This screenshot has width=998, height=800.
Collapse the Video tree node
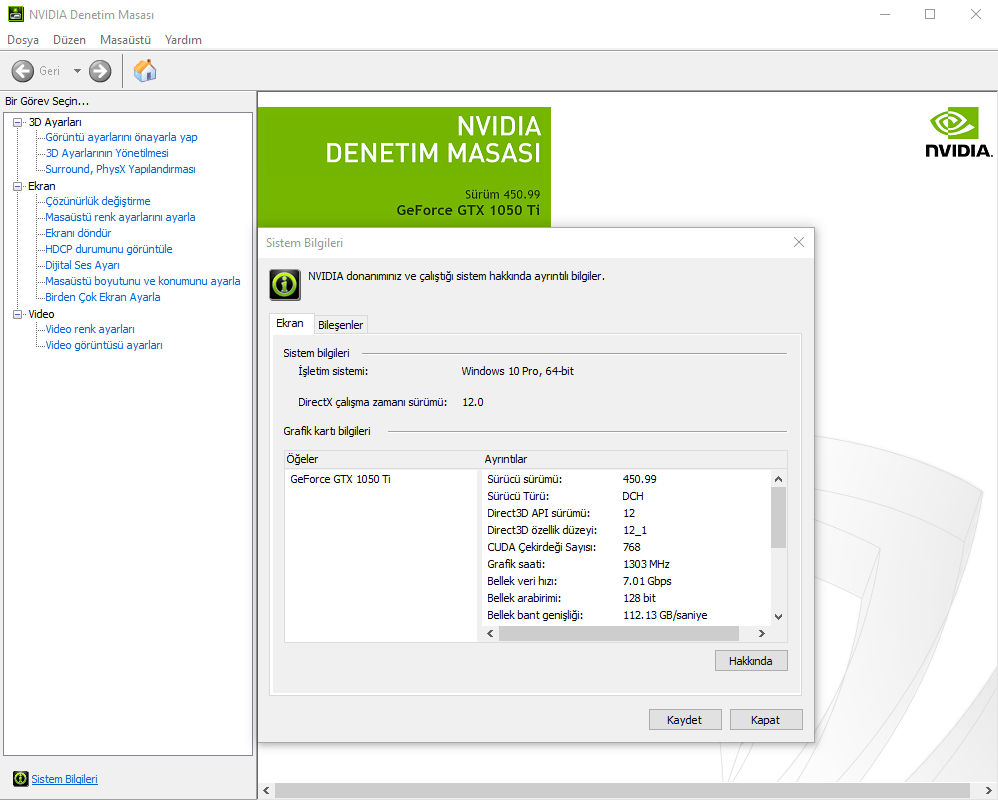tap(18, 314)
